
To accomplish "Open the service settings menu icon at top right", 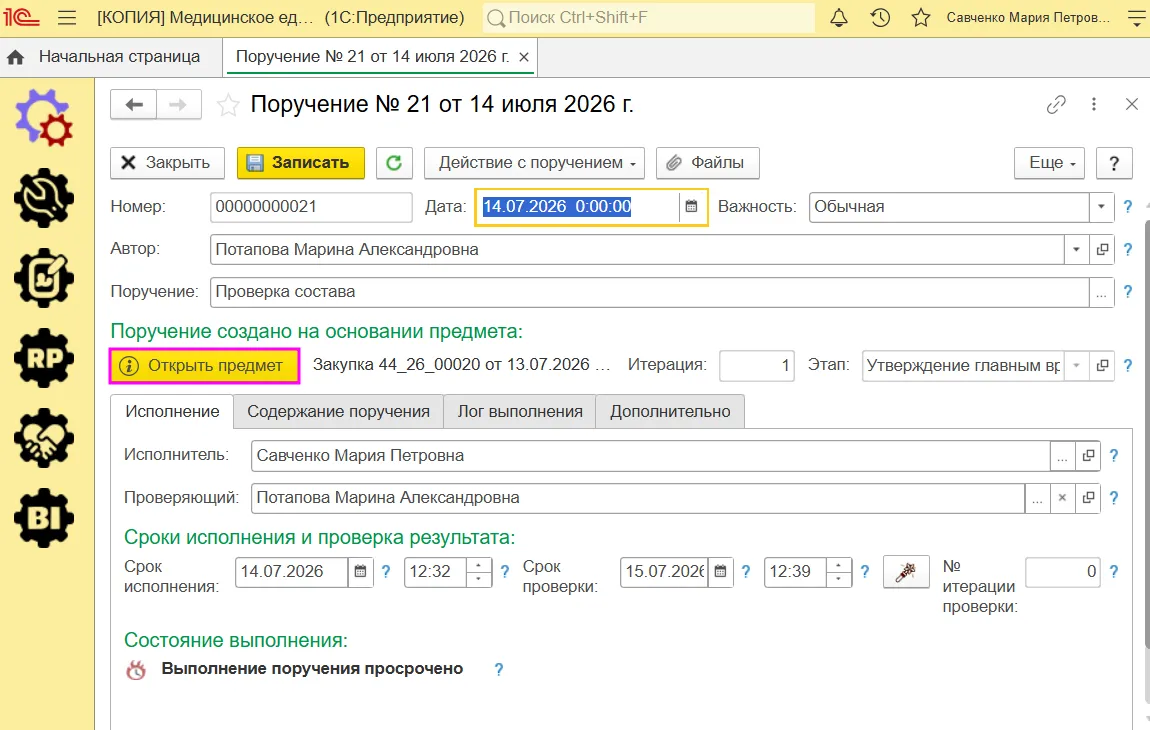I will [x=1136, y=18].
